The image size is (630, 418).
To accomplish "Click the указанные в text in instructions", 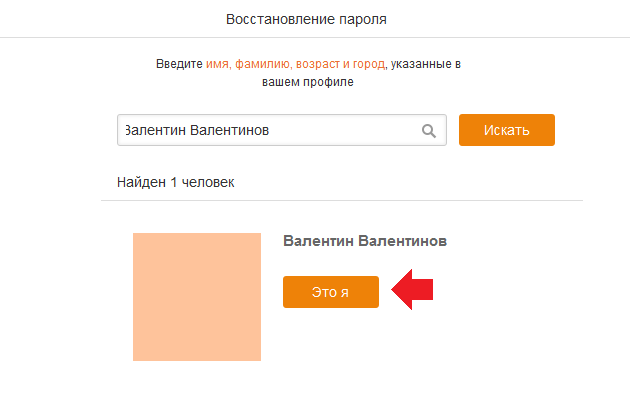I will pos(425,64).
